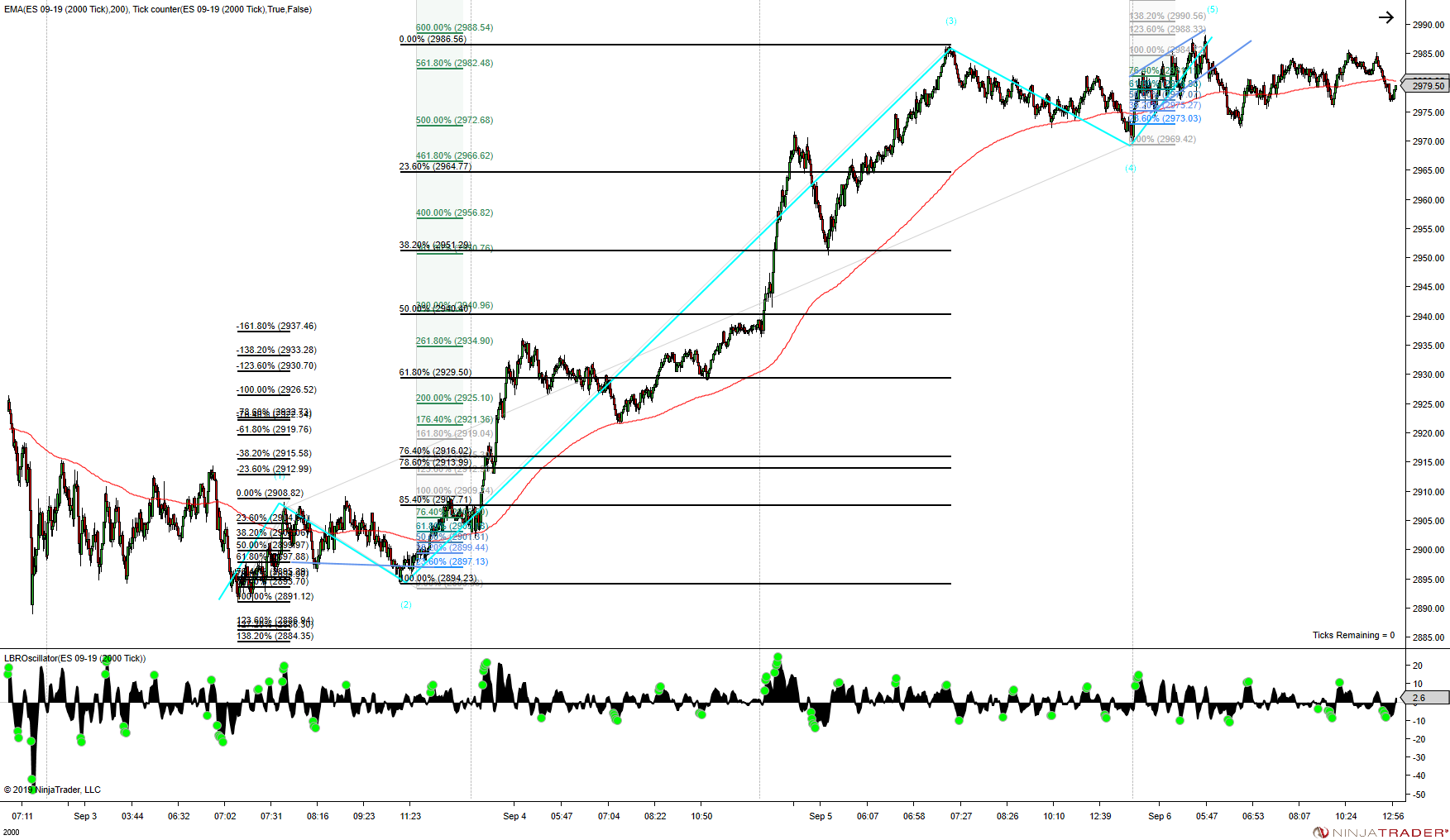Click the 2990.00 price axis label

coord(1428,25)
